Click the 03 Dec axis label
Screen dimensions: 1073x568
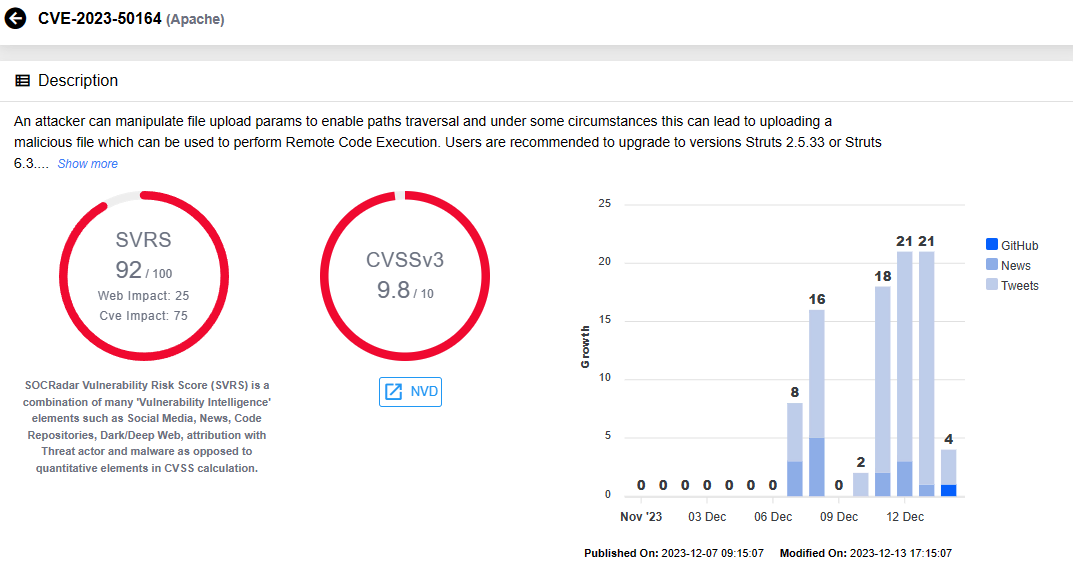coord(707,517)
